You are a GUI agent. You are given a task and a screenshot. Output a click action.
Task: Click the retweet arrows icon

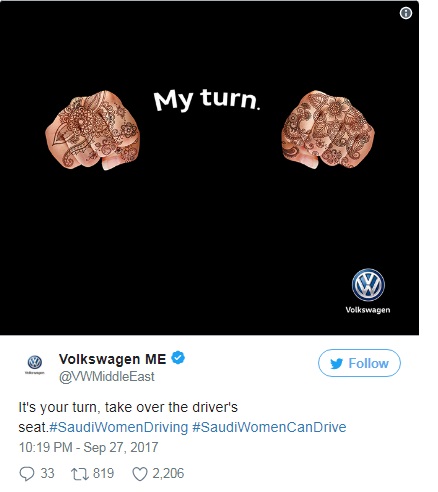80,474
